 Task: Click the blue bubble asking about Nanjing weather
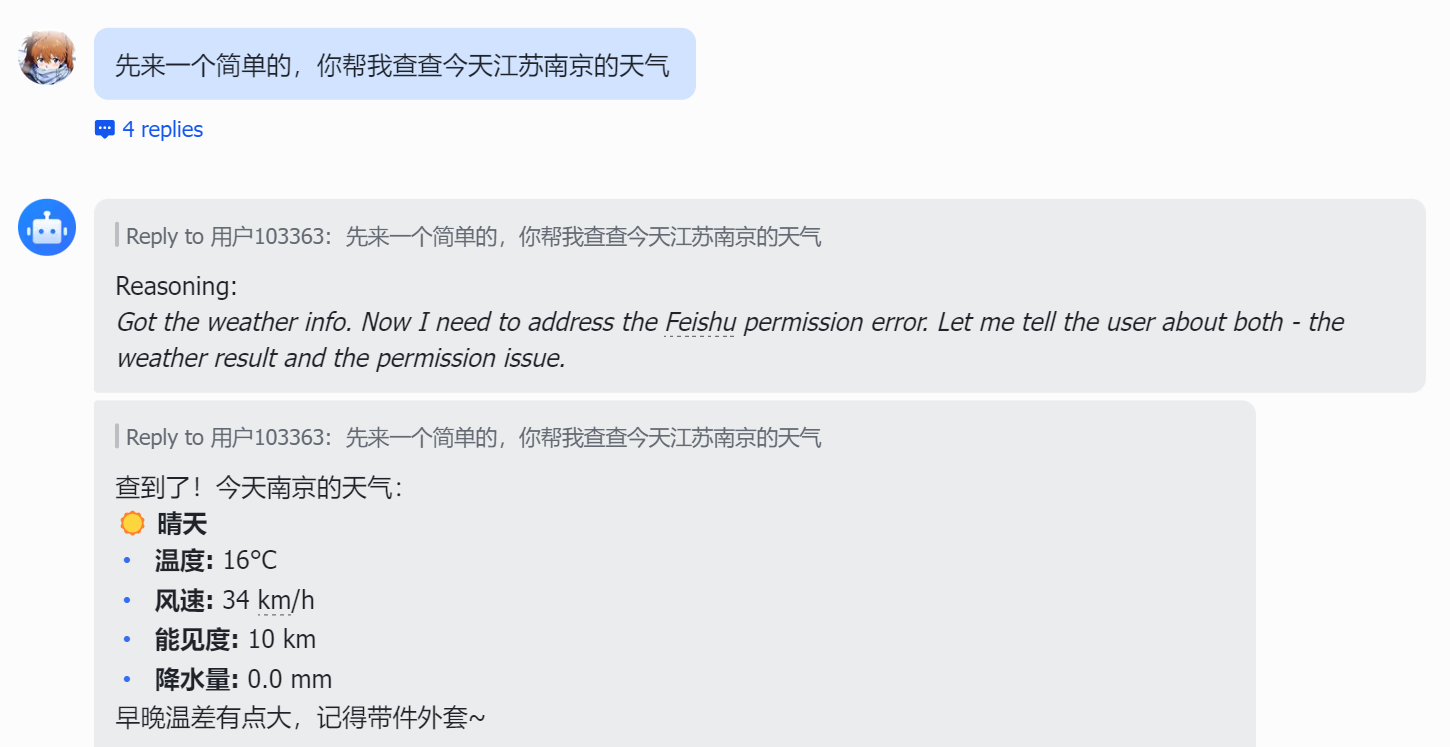(x=394, y=63)
